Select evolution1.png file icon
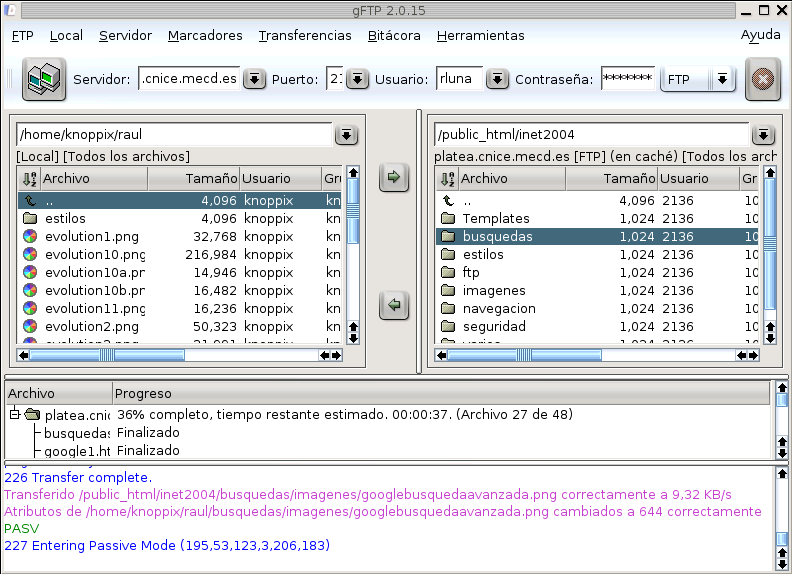Viewport: 792px width, 574px height. (x=30, y=237)
